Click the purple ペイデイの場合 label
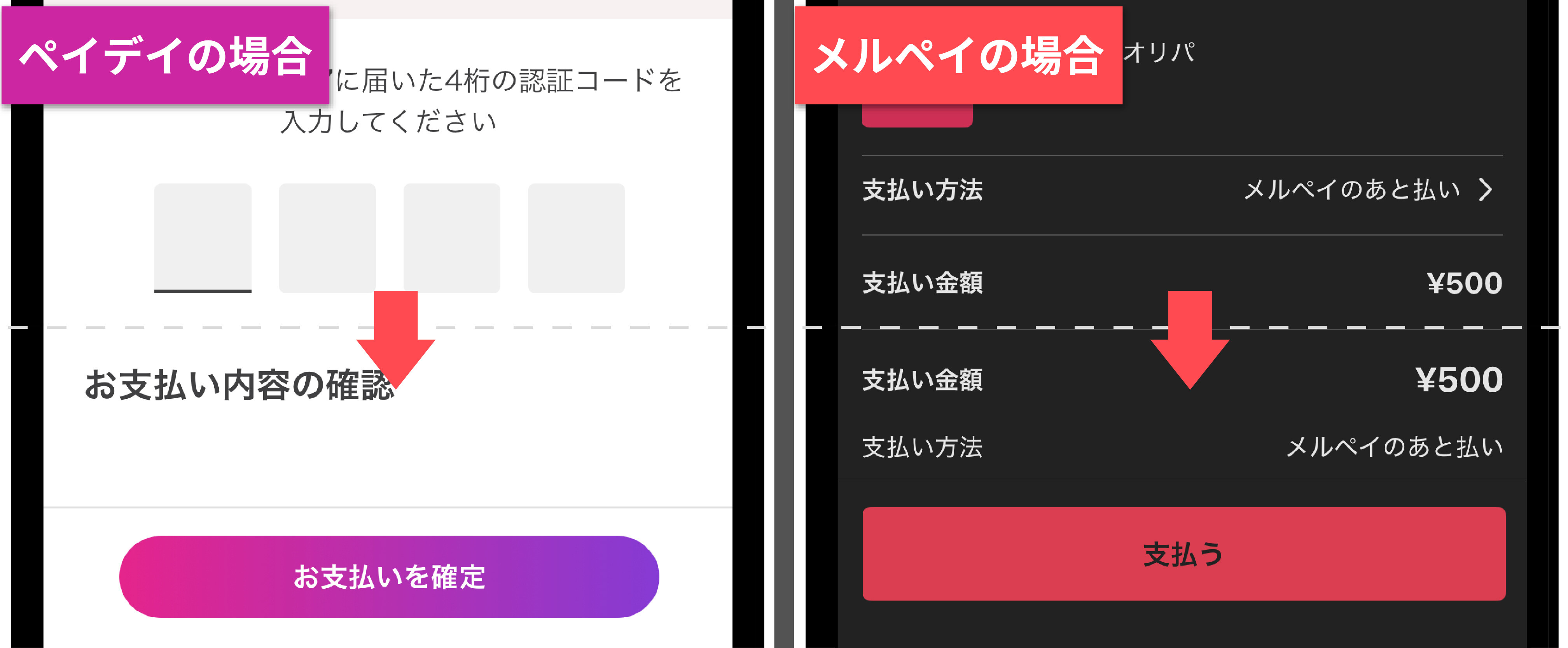 click(x=166, y=55)
